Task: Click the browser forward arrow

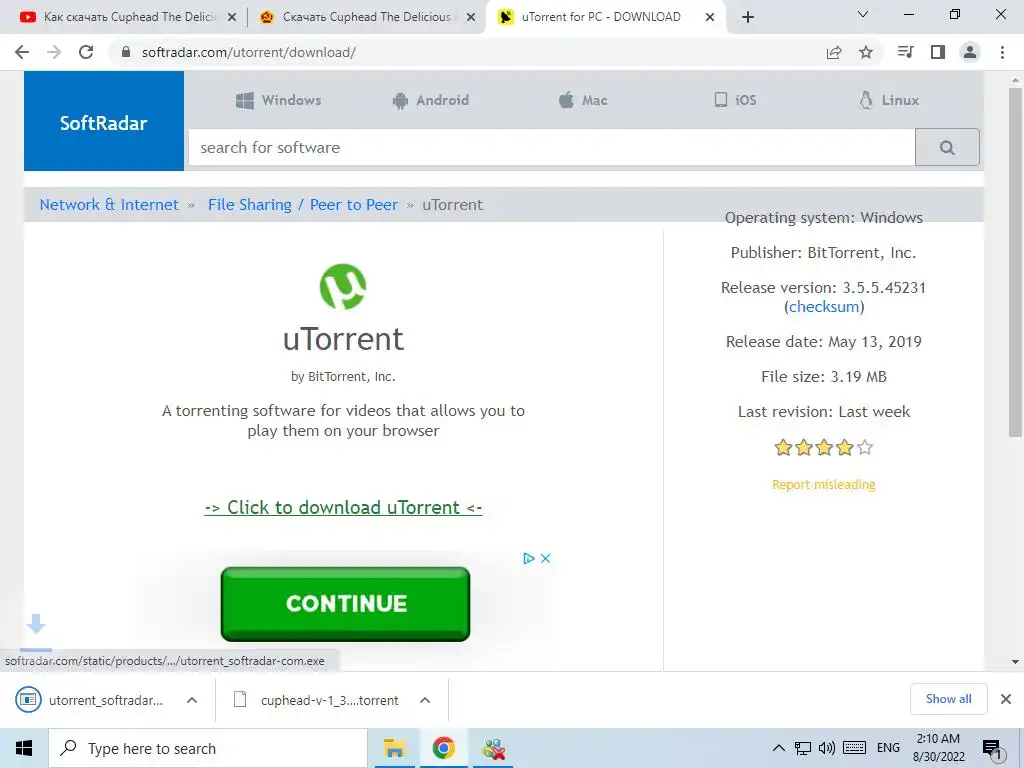Action: 54,52
